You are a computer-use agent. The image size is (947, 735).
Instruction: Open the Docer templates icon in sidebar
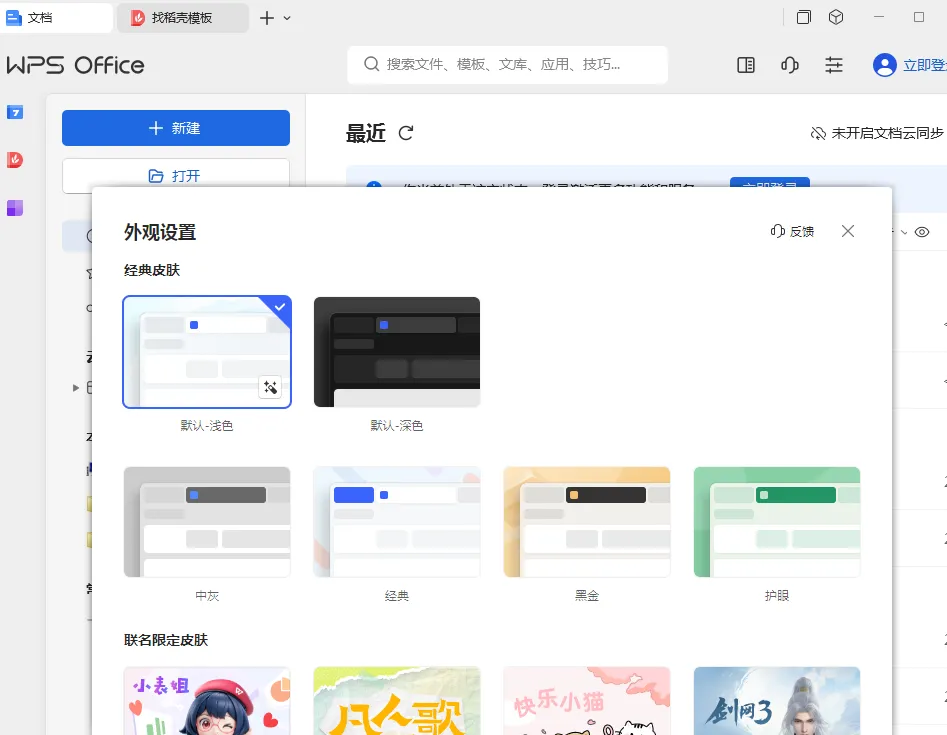coord(14,160)
